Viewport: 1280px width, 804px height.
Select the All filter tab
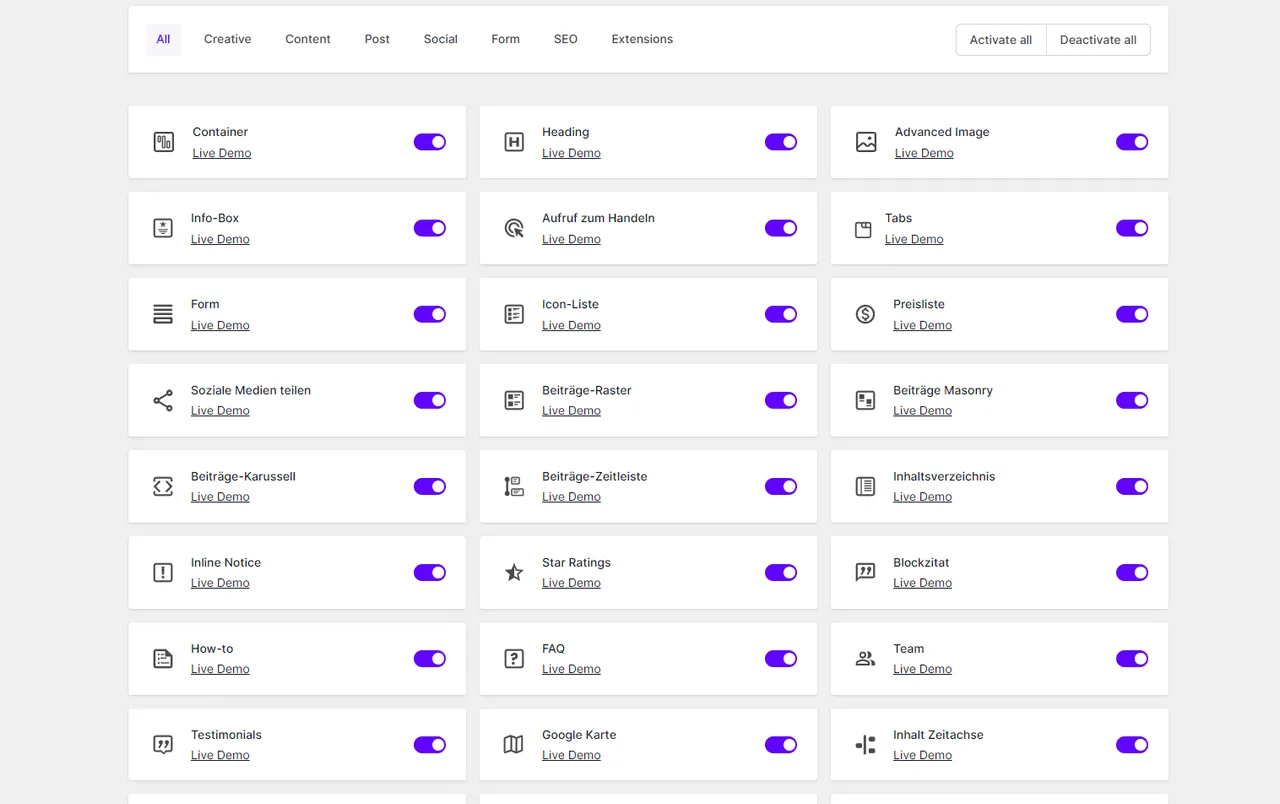pos(163,40)
